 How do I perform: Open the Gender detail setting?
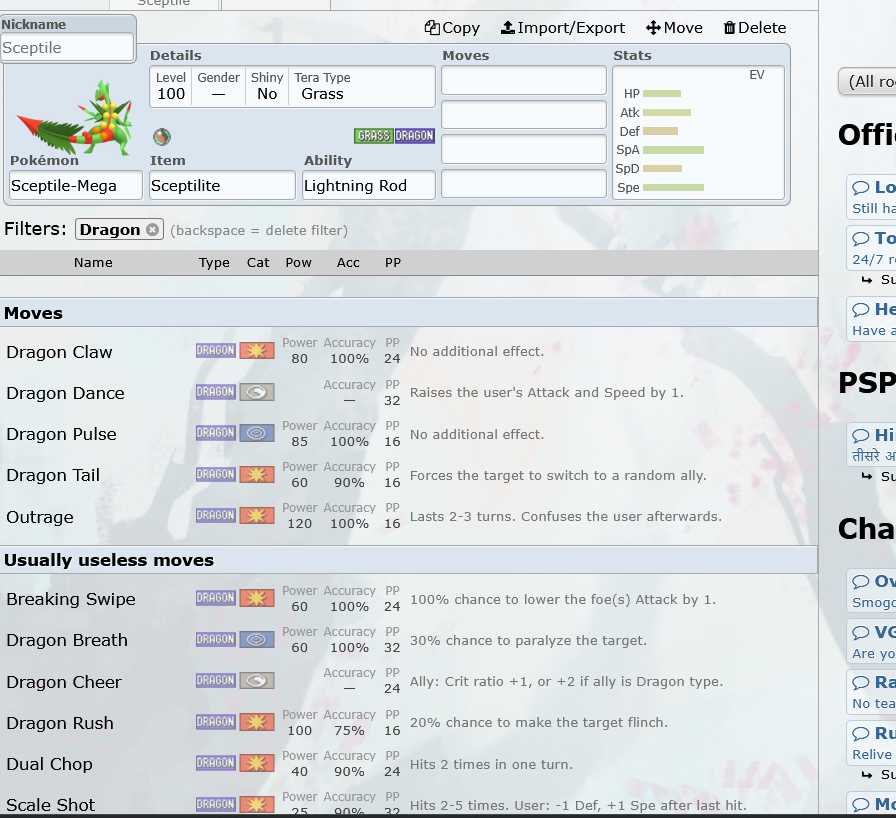click(x=218, y=86)
